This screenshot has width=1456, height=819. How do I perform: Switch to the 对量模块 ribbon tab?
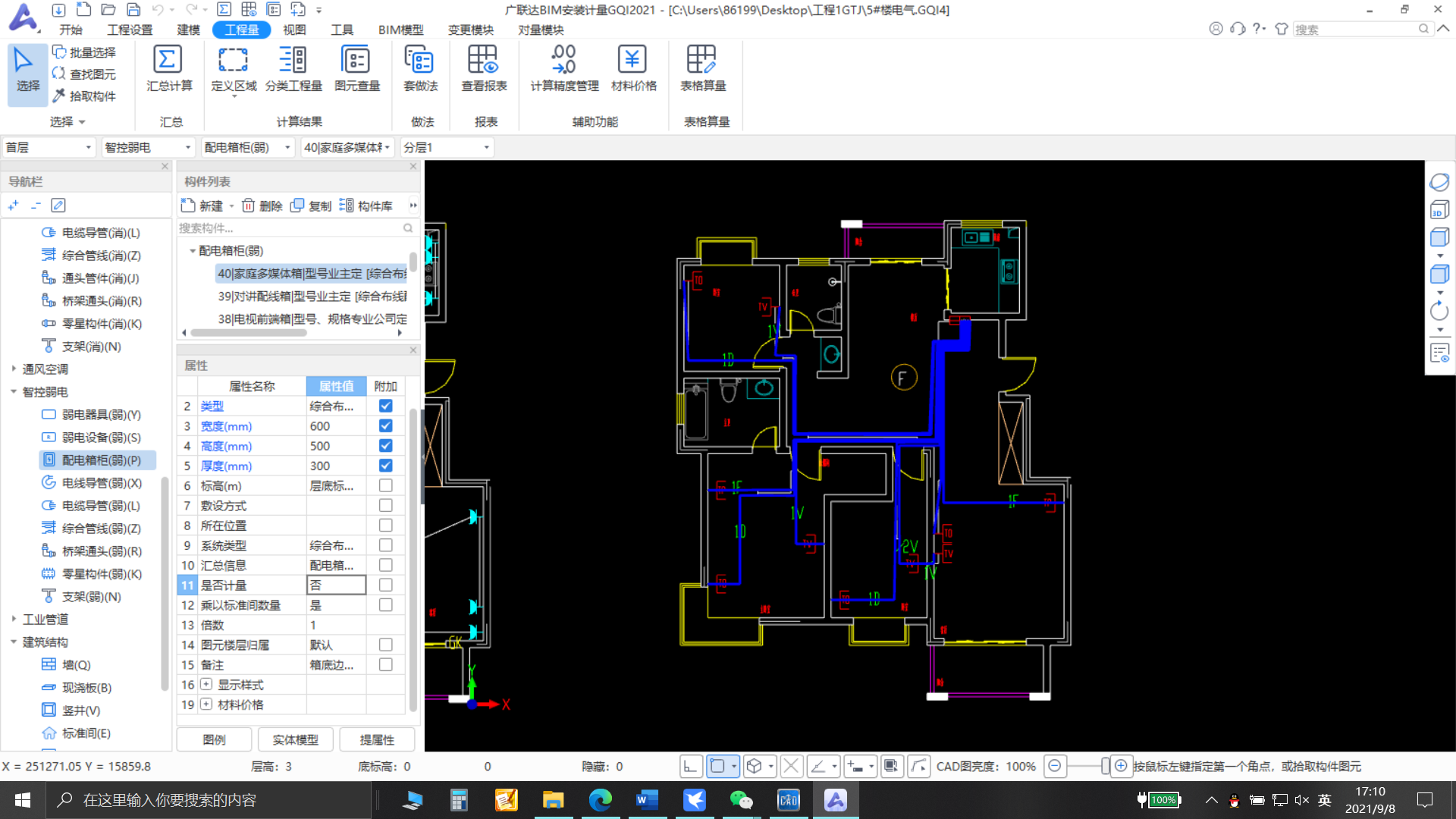click(541, 30)
